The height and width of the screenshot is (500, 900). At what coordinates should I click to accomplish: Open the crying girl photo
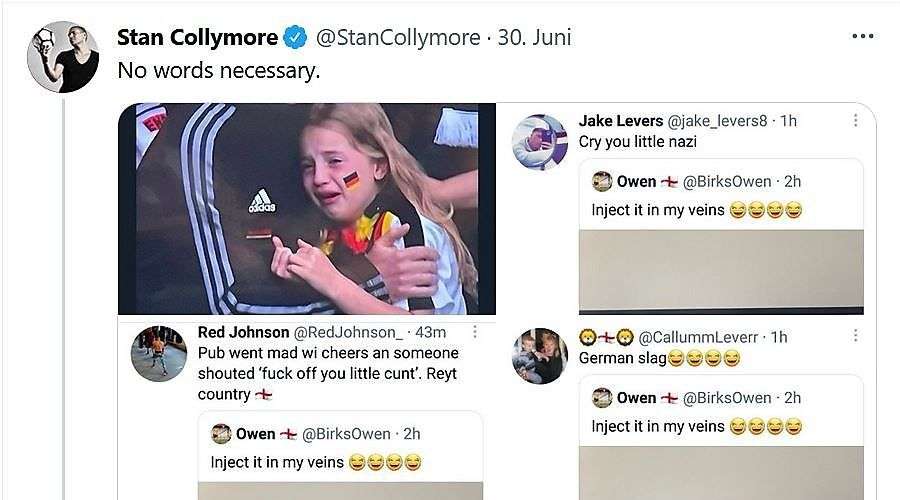coord(307,209)
